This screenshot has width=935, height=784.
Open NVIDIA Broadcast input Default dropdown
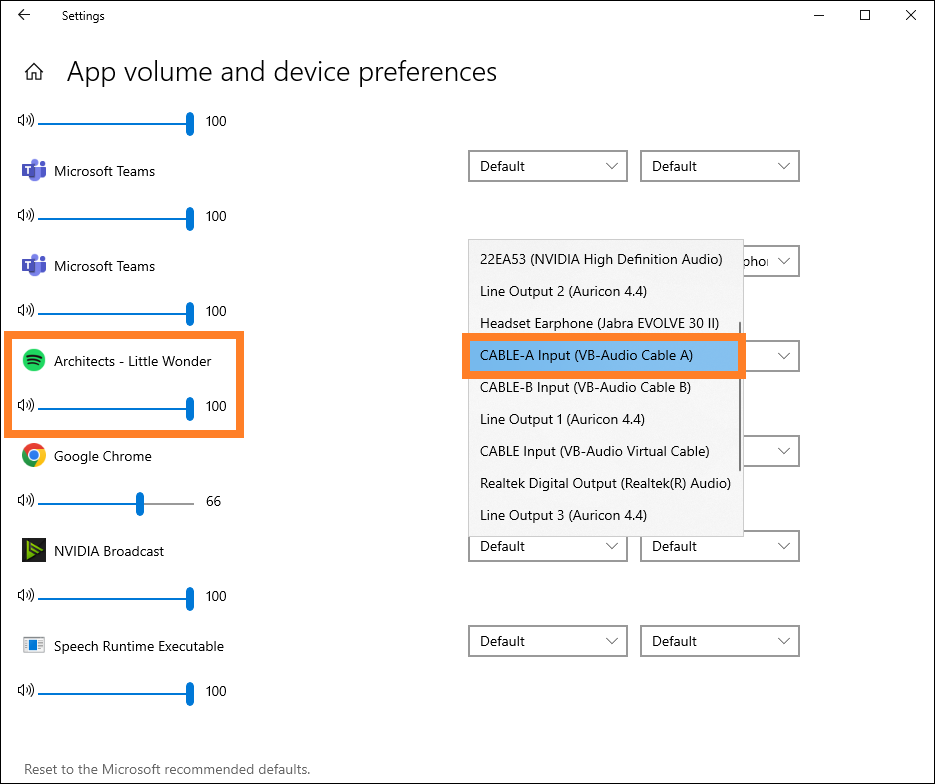point(719,546)
